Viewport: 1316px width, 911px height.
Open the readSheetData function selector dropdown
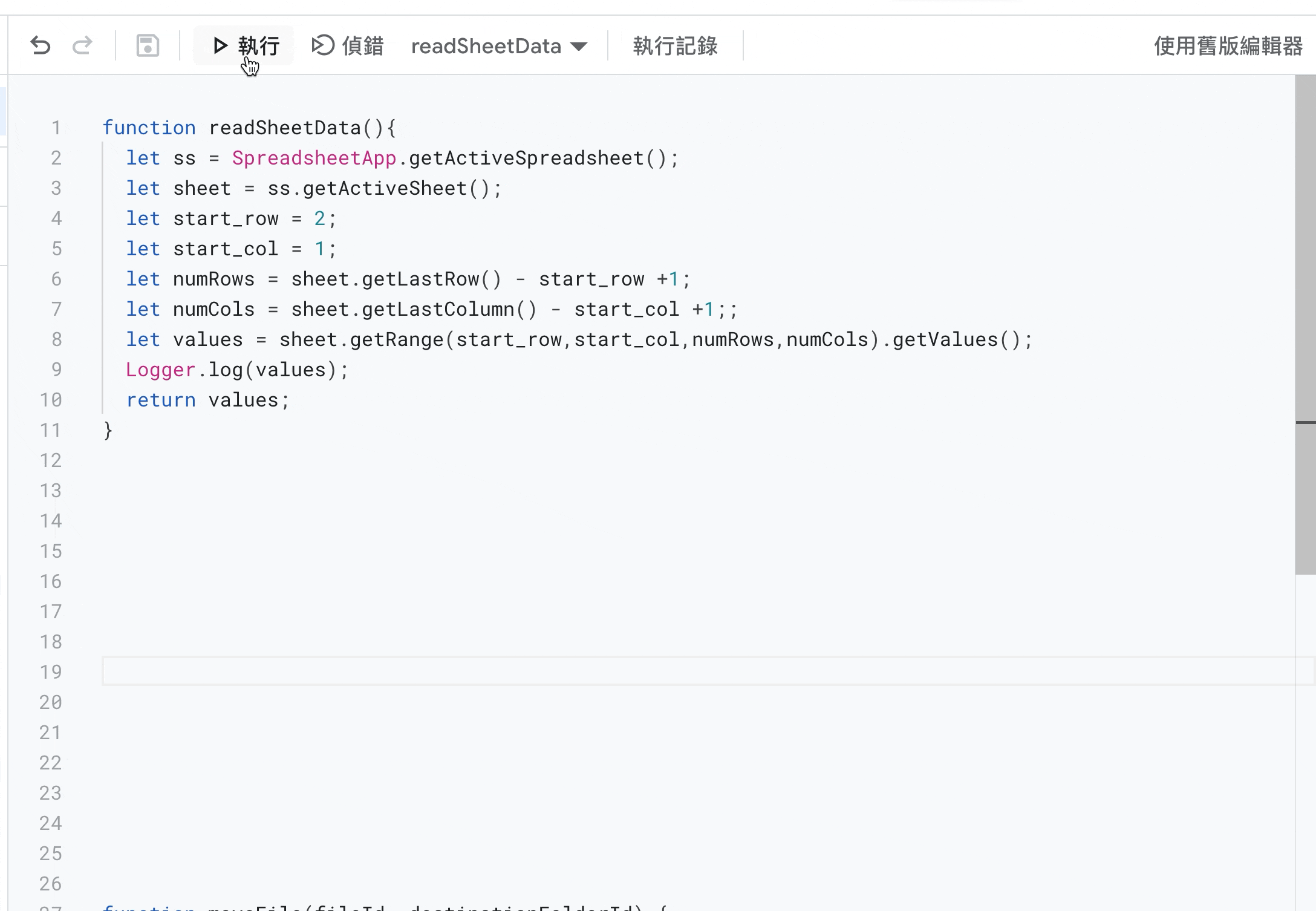[498, 46]
